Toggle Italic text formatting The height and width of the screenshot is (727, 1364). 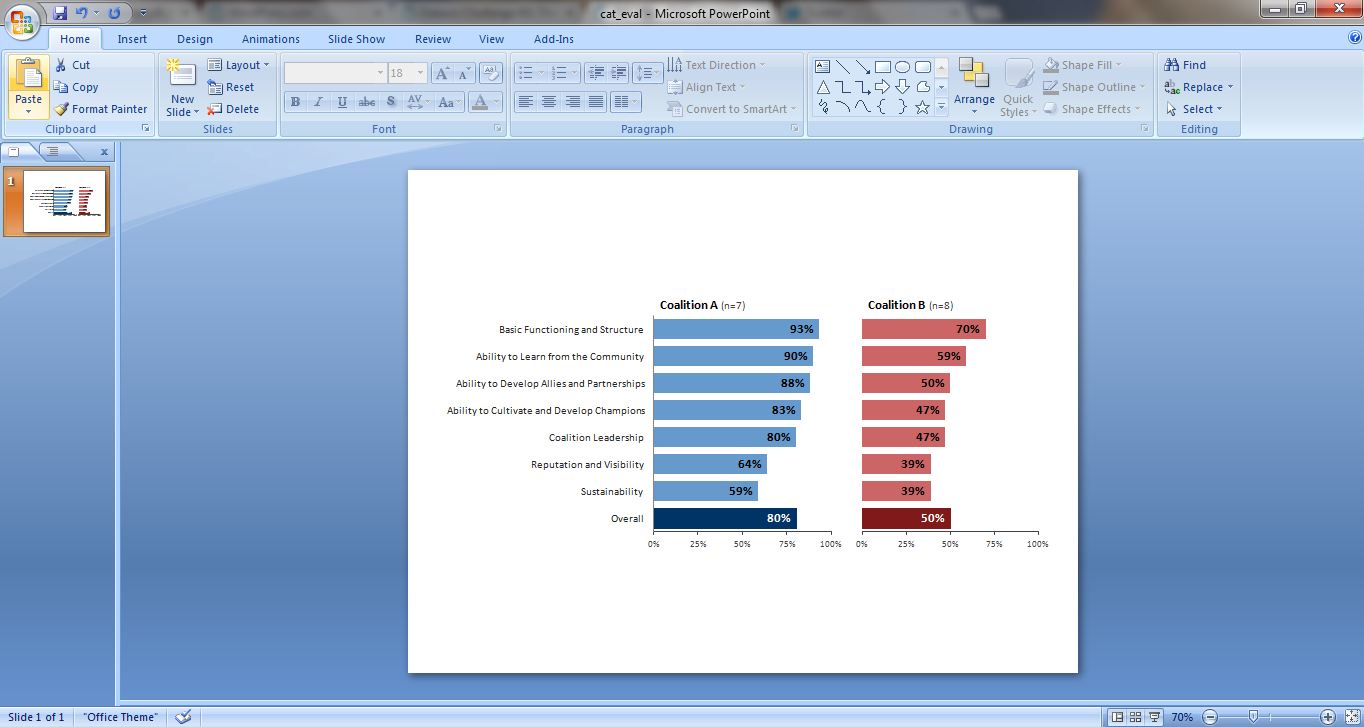(x=319, y=102)
